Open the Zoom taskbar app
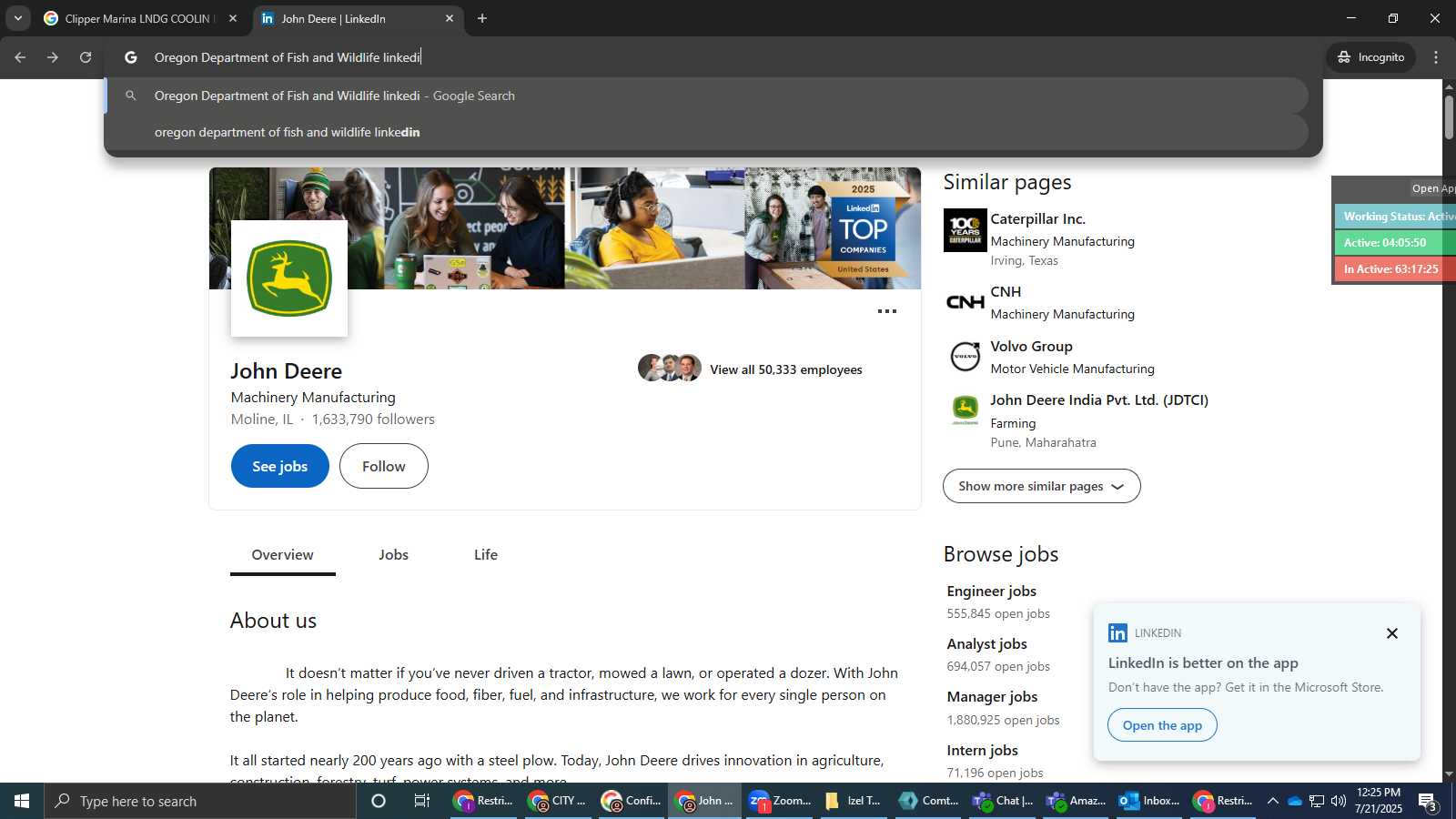 [x=779, y=801]
